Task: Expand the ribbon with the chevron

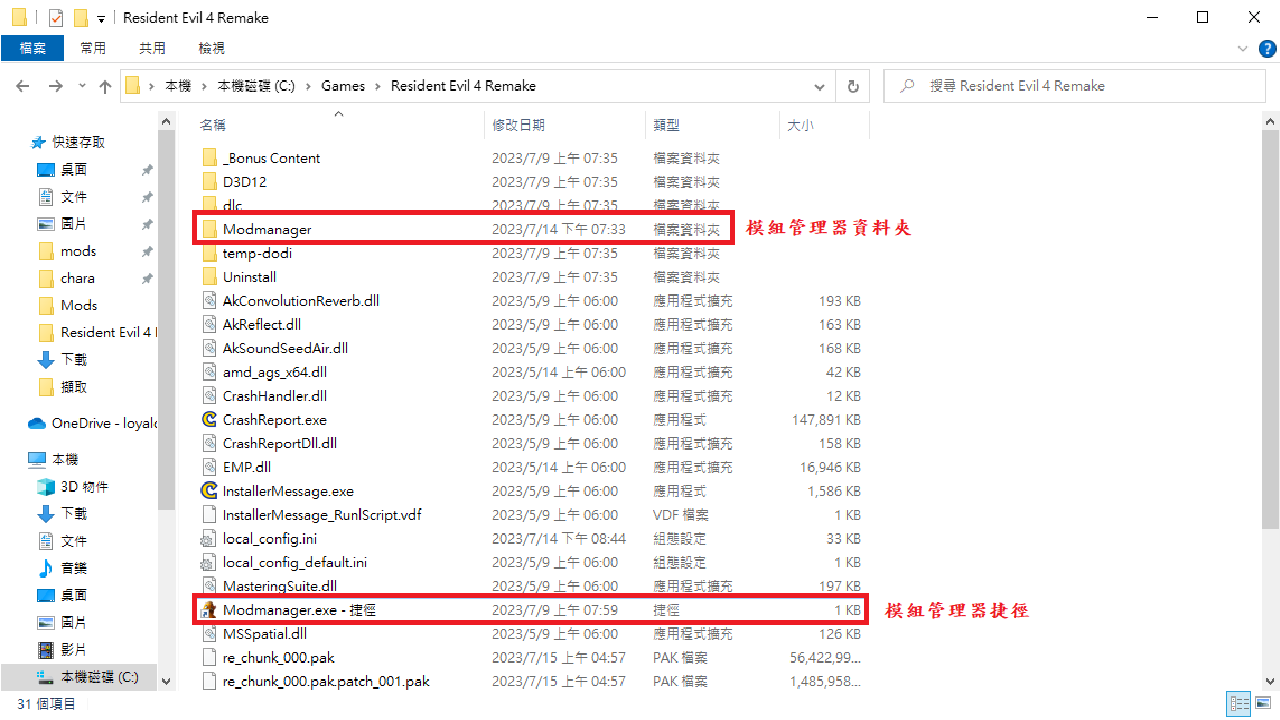Action: pyautogui.click(x=1242, y=48)
